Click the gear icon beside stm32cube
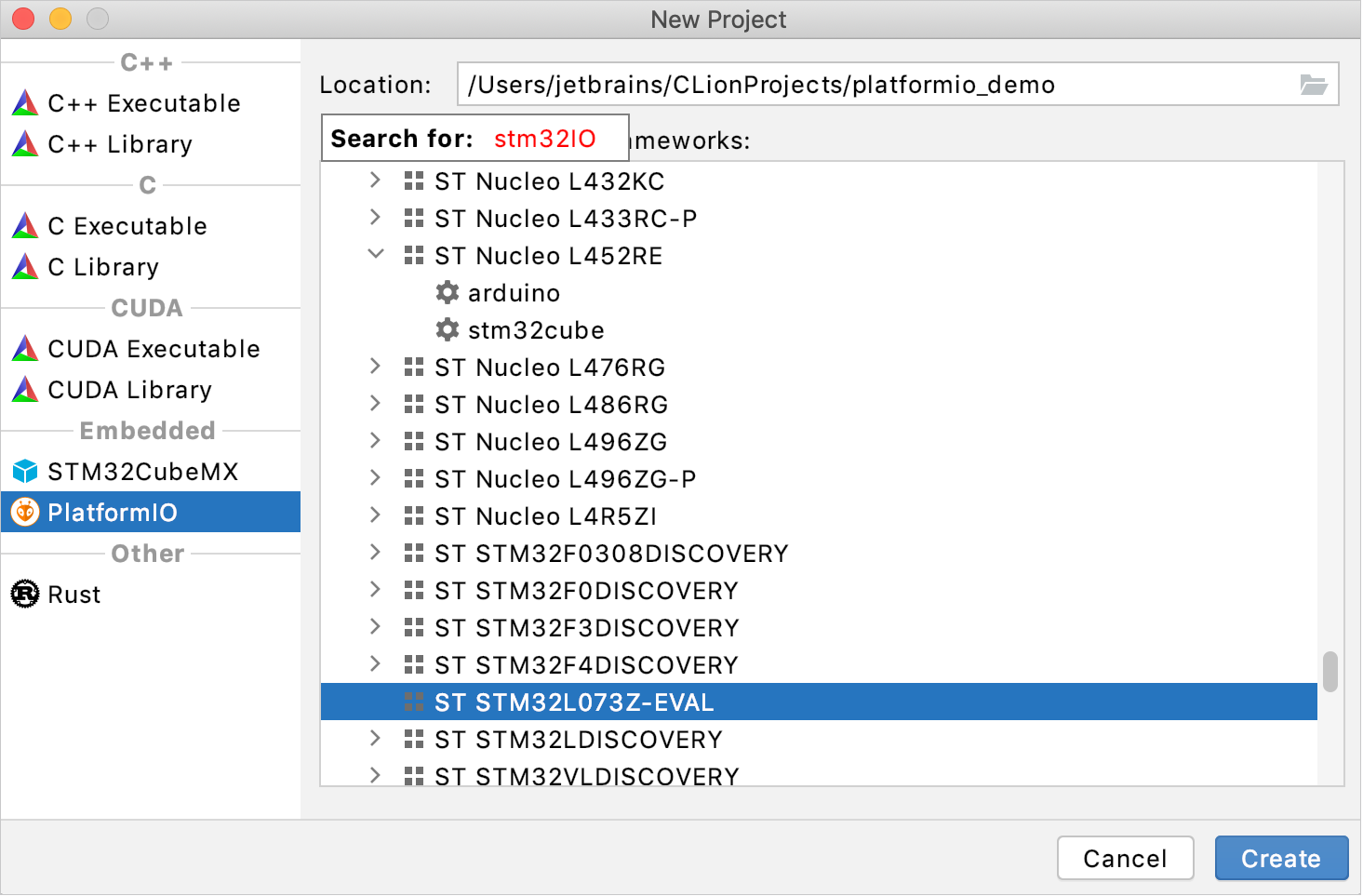 tap(448, 329)
